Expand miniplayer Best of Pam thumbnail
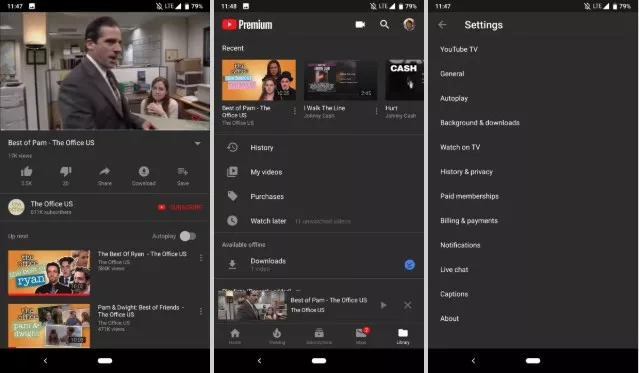639x373 pixels. pos(252,305)
